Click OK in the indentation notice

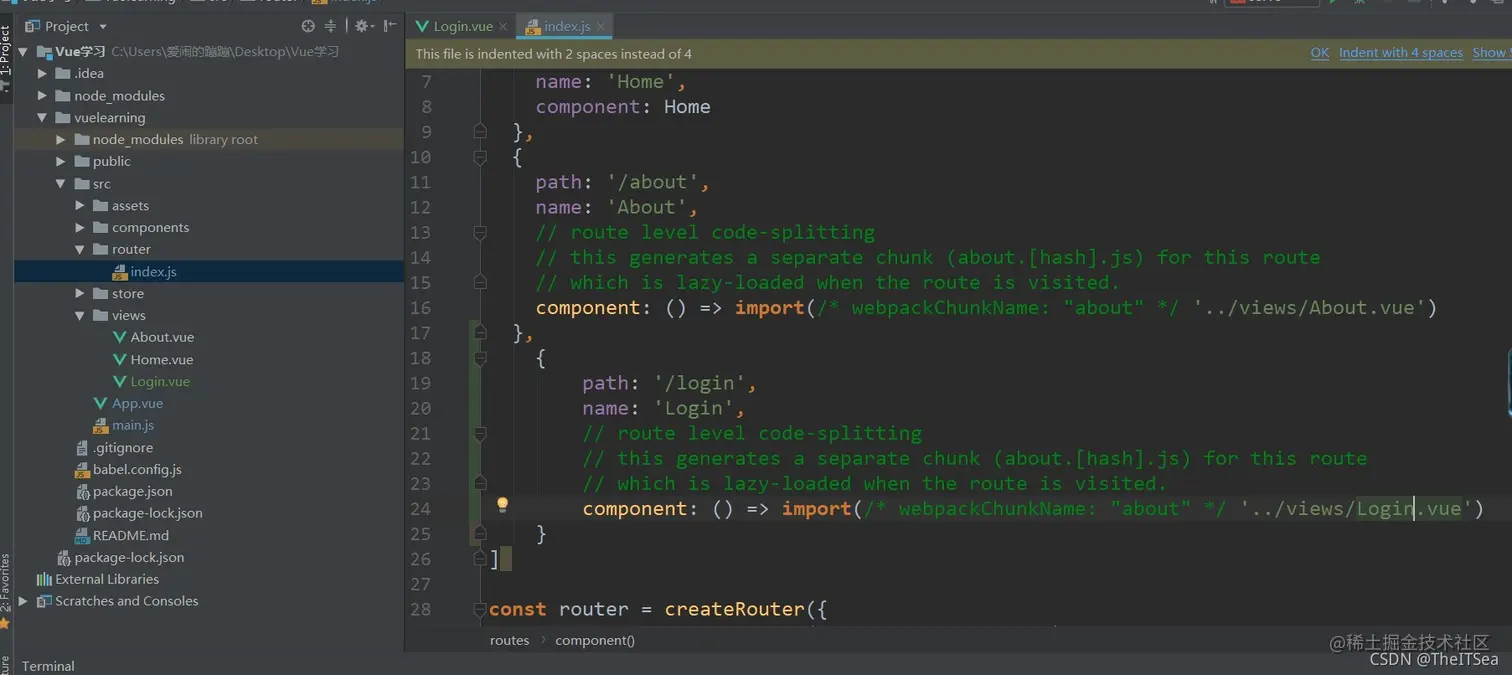click(1320, 53)
